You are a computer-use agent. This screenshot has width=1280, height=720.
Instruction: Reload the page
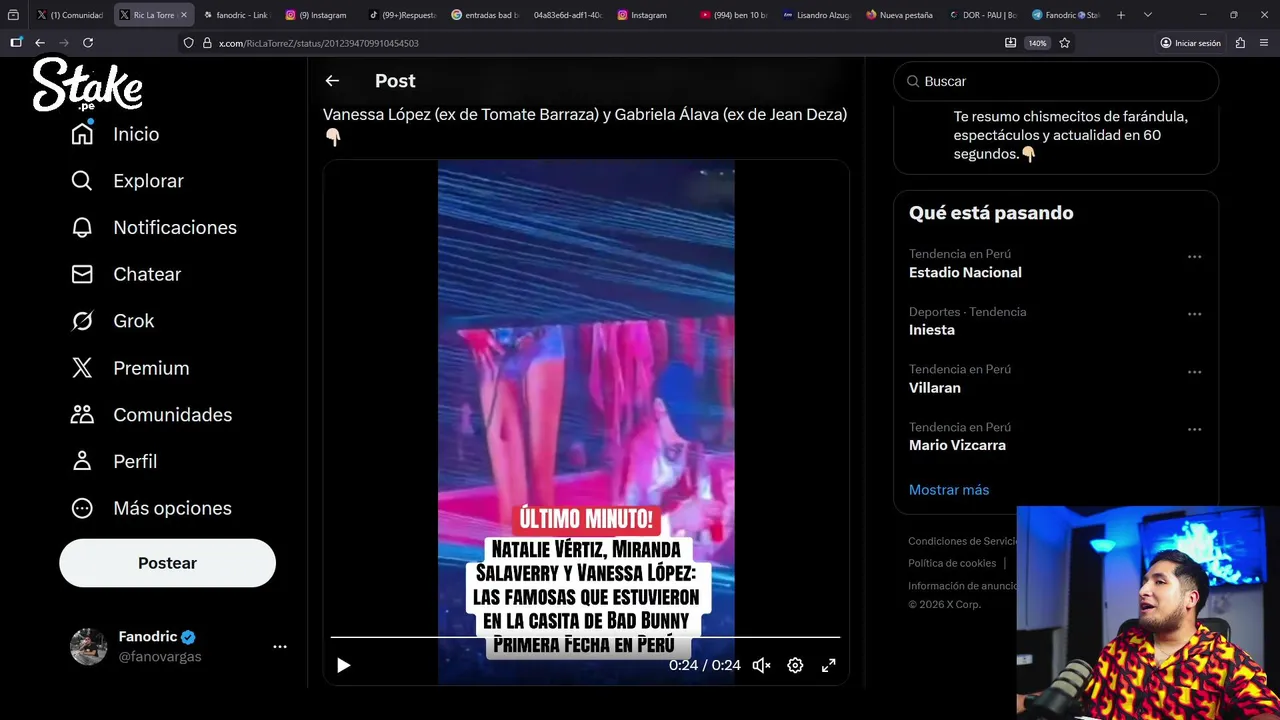pos(88,43)
